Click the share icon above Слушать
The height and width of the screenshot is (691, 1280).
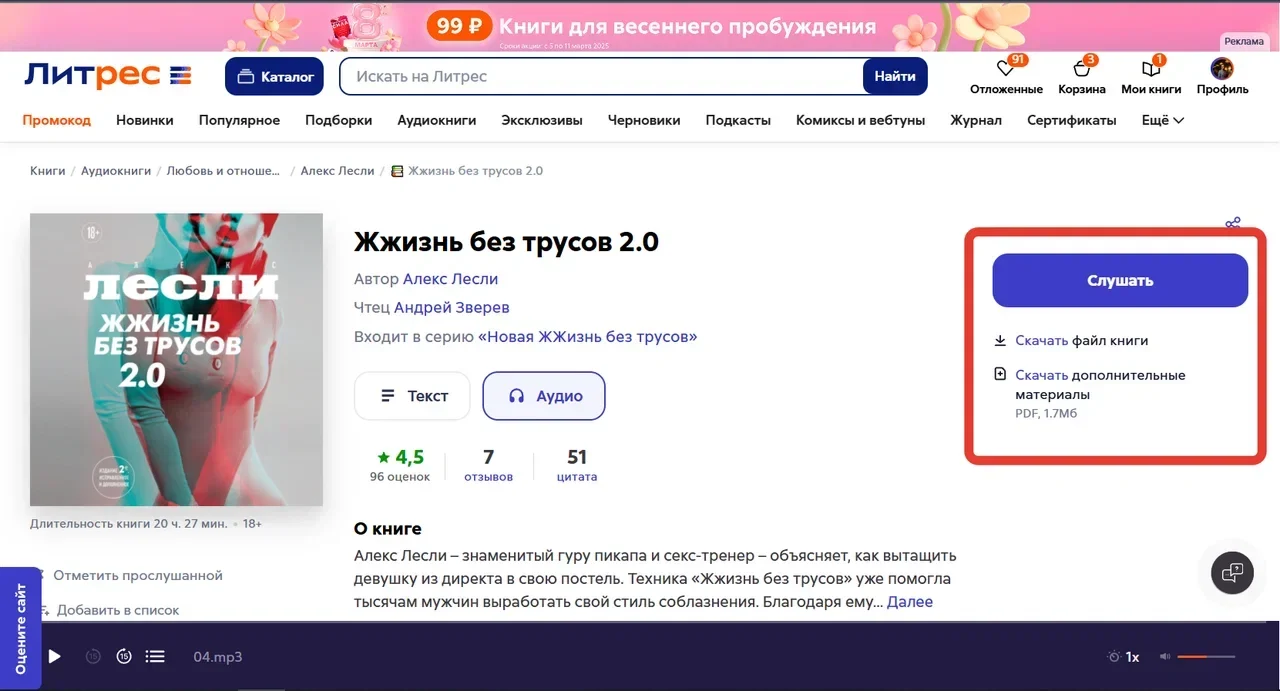coord(1233,223)
